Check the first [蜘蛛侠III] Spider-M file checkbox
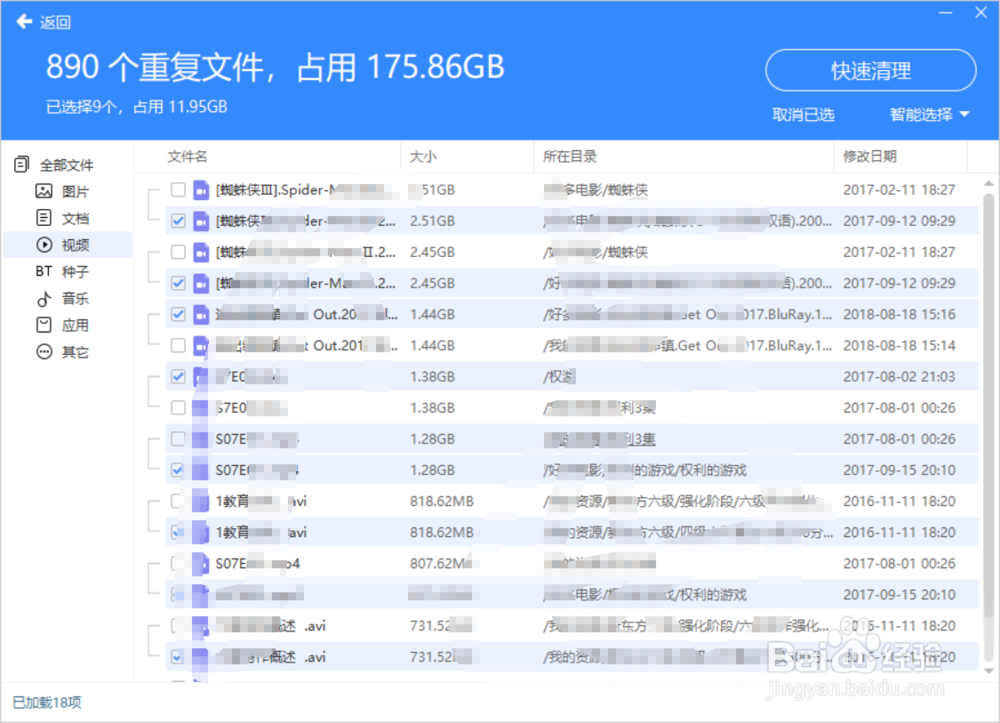The height and width of the screenshot is (723, 1000). point(177,189)
